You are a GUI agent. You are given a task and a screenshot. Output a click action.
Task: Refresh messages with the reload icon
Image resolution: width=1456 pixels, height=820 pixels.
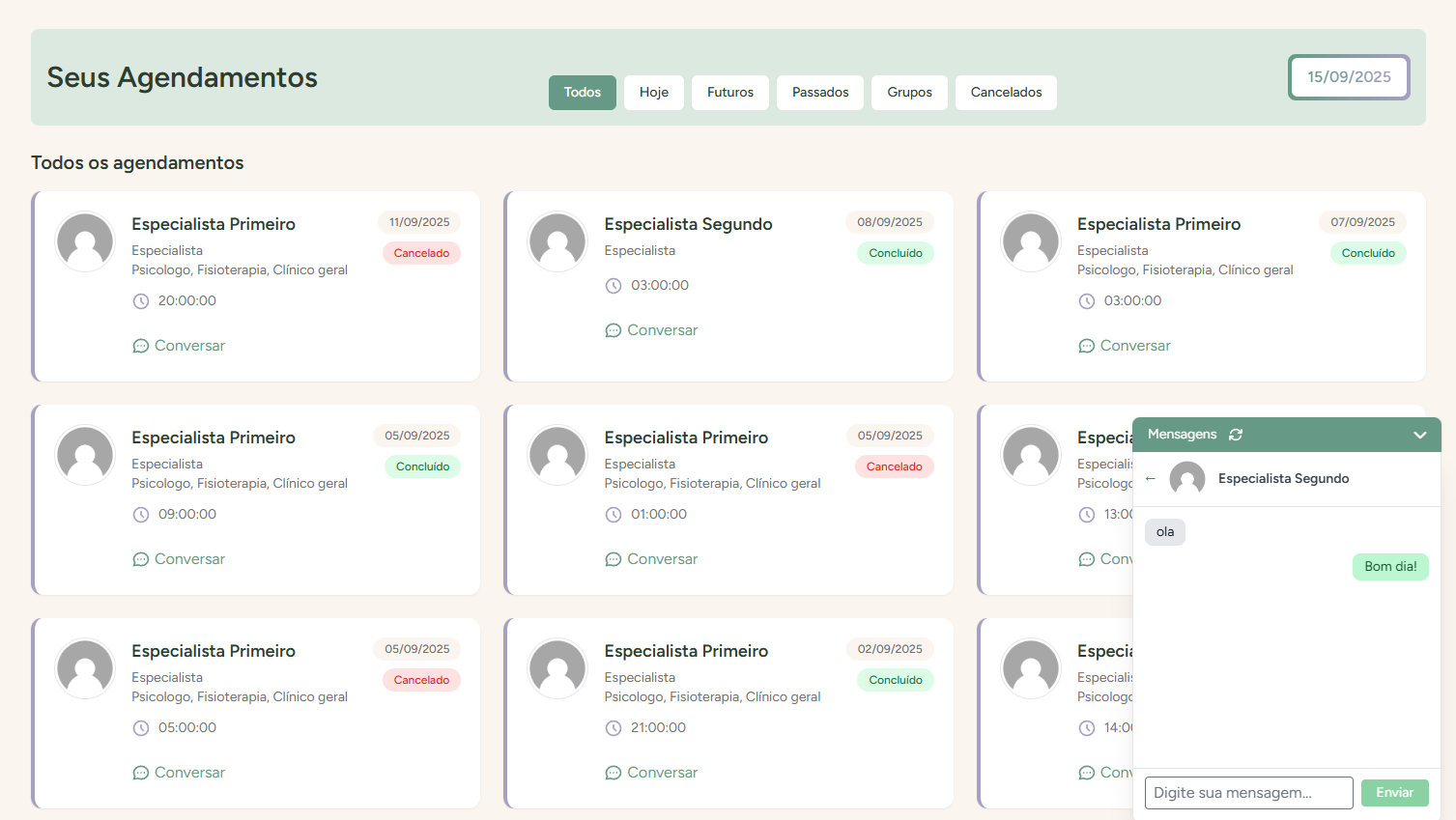1236,435
